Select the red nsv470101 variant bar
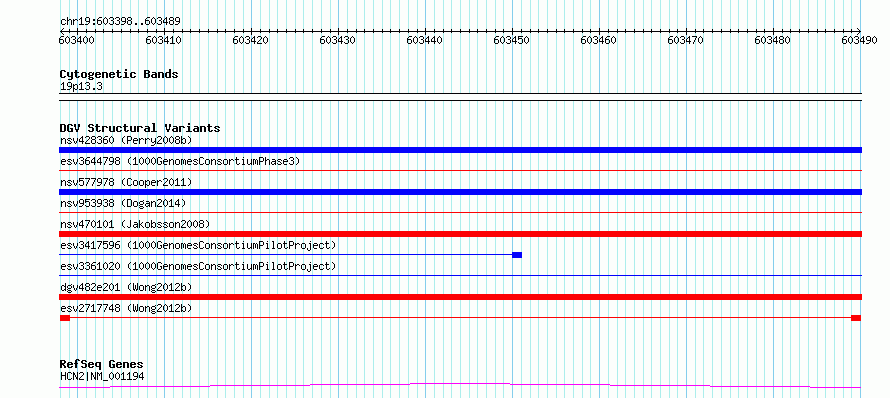Viewport: 890px width, 398px height. tap(460, 234)
